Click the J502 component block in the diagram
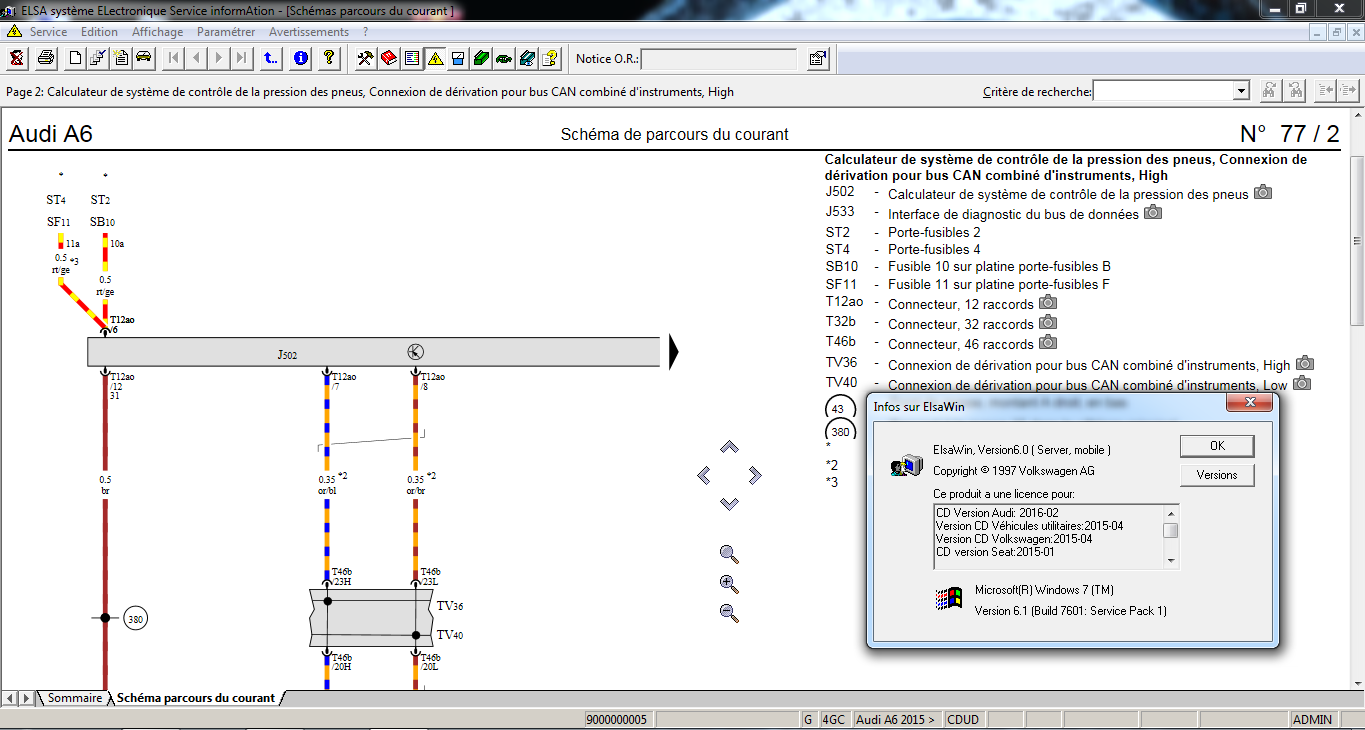 (x=374, y=352)
